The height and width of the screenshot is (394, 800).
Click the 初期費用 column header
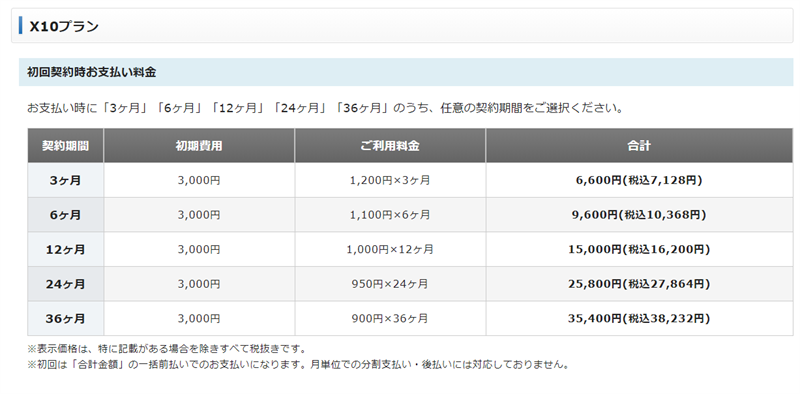pos(199,146)
